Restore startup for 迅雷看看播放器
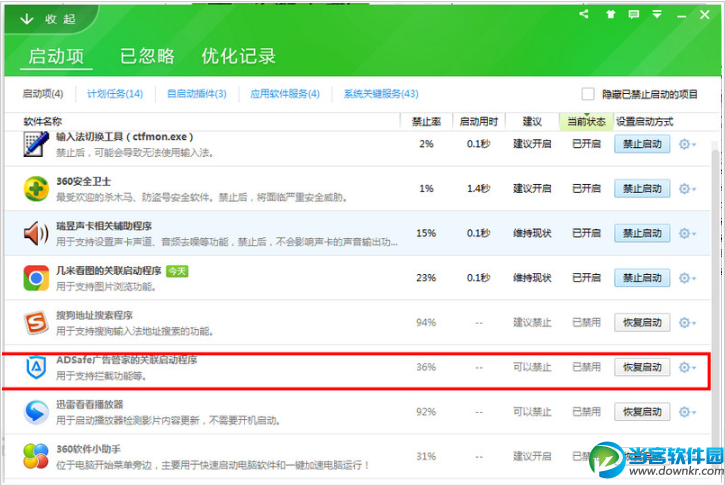The width and height of the screenshot is (725, 485). [x=642, y=411]
